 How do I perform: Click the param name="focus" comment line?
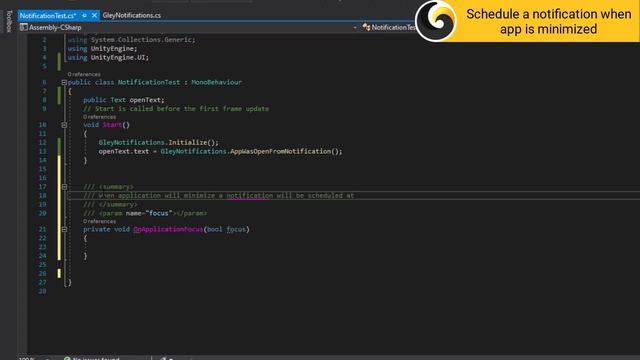(145, 213)
